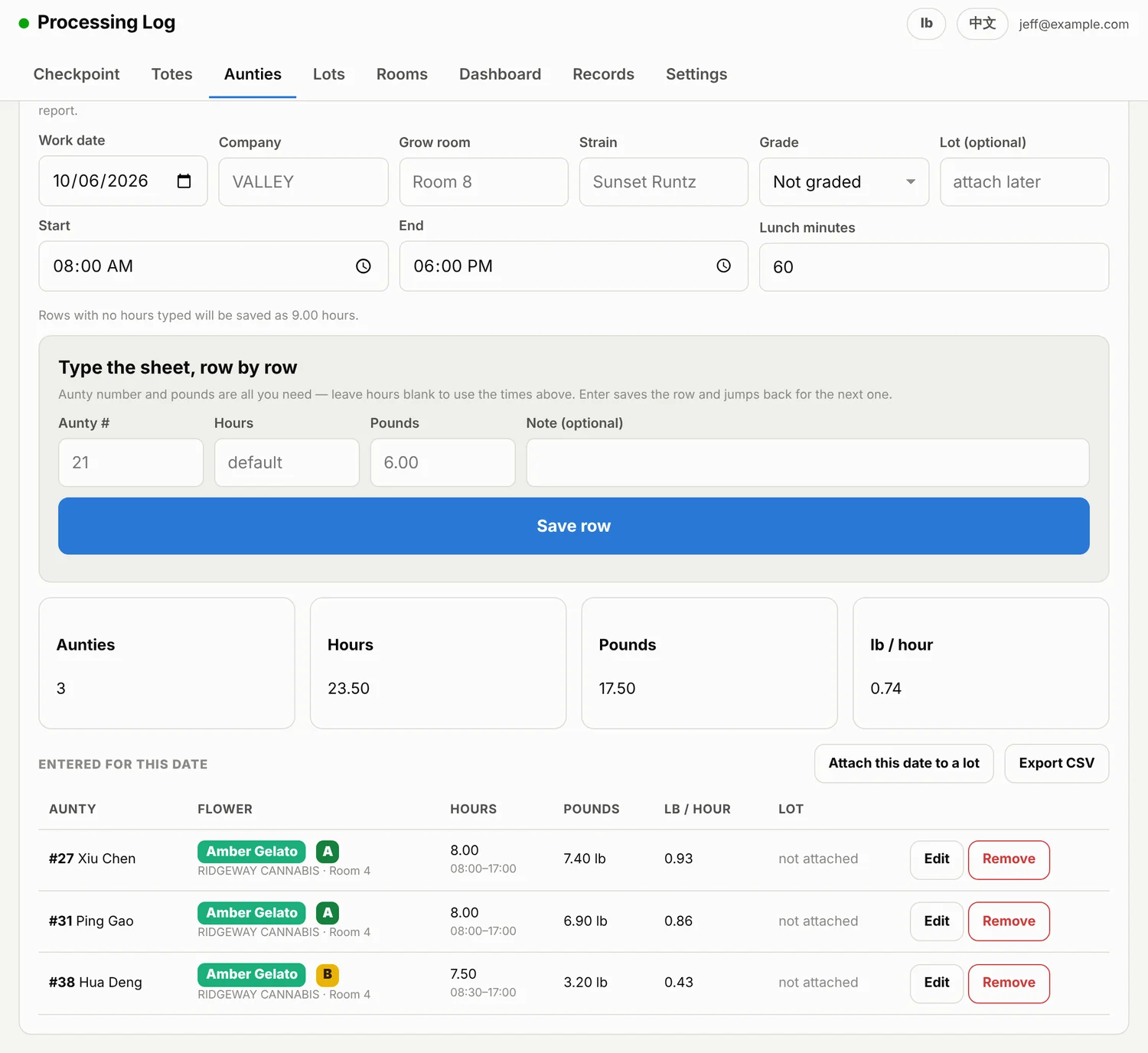Click the grade A badge for Xiu Chen
1148x1053 pixels.
point(328,852)
